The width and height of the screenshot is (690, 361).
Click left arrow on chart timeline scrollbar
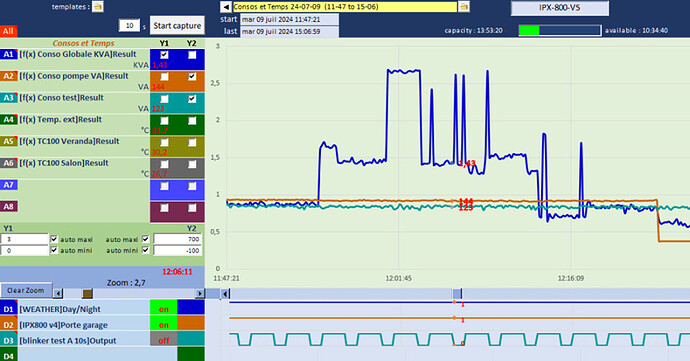225,294
